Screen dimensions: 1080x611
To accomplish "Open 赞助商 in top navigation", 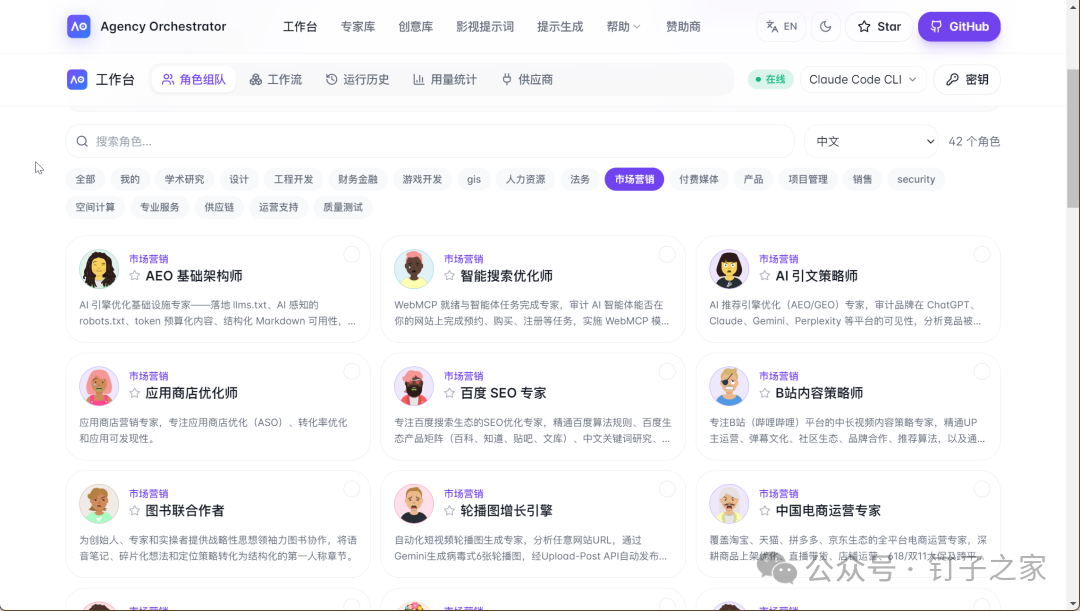I will (x=683, y=26).
